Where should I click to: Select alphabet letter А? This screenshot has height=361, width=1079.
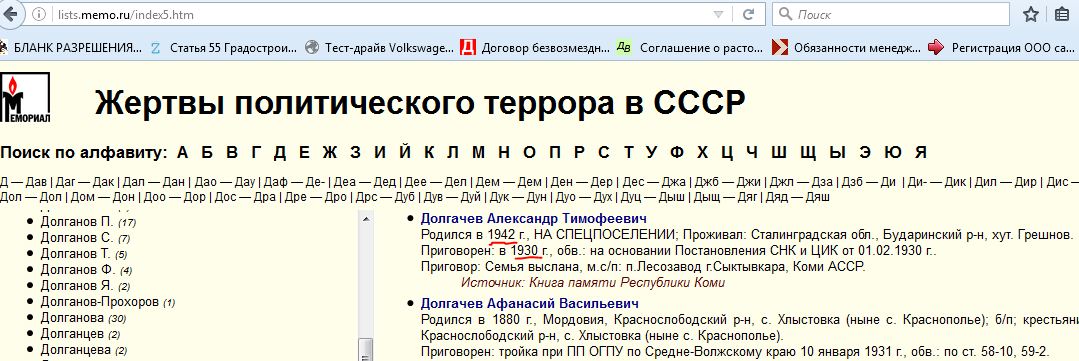pos(183,153)
